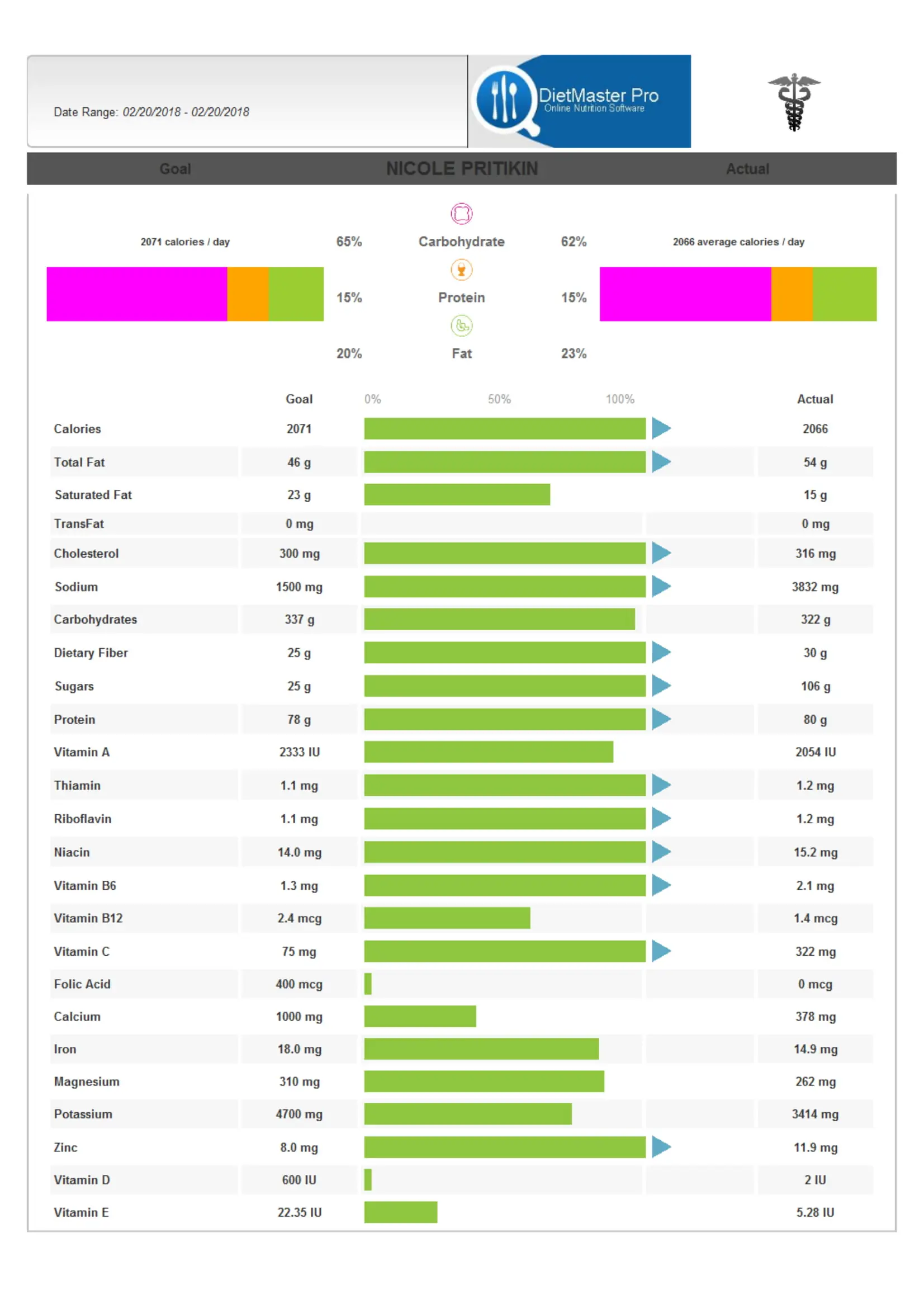Click the DietMaster Pro logo
The height and width of the screenshot is (1308, 924).
coord(580,101)
